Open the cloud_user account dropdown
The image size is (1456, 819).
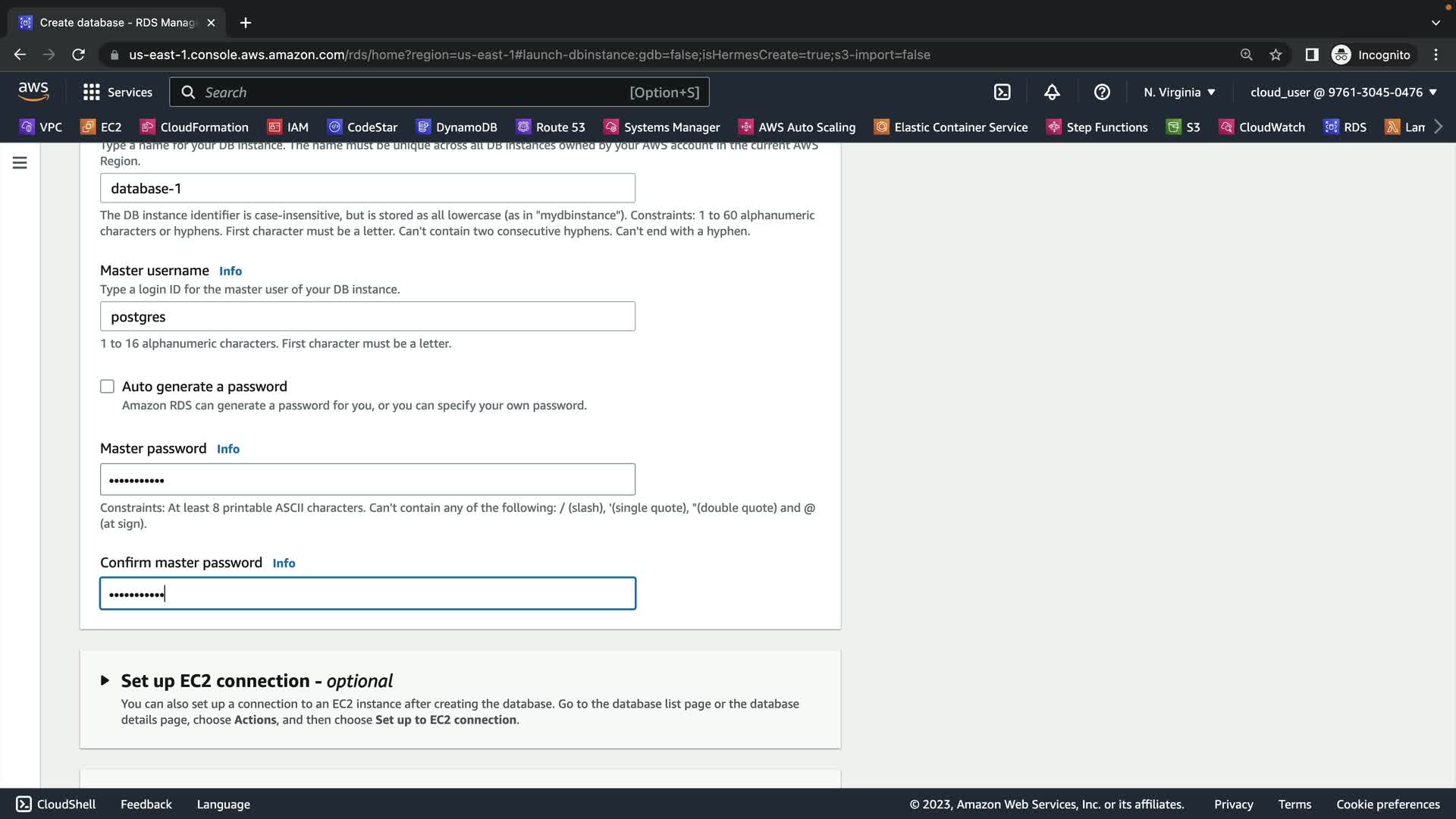tap(1343, 93)
